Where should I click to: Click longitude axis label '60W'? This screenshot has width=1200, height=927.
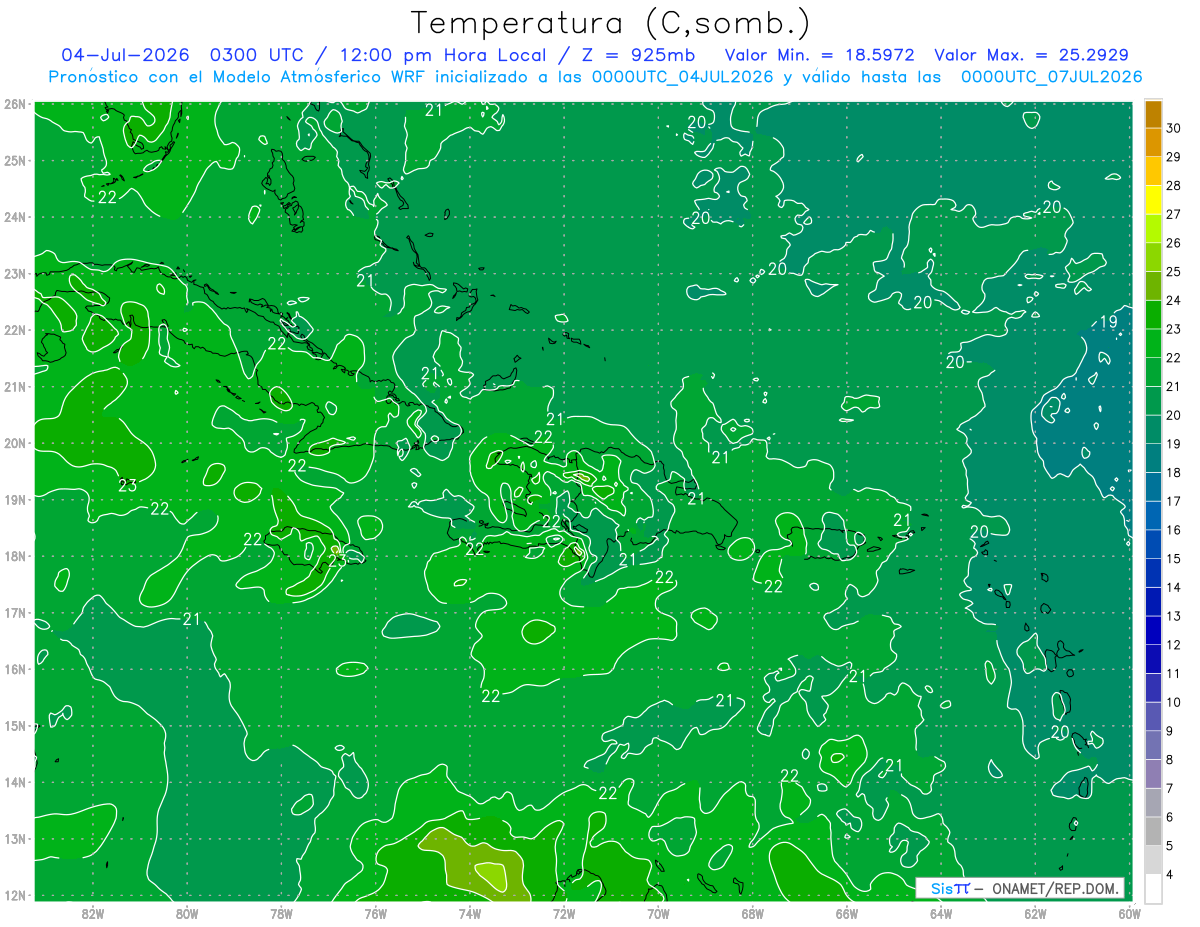[1129, 913]
